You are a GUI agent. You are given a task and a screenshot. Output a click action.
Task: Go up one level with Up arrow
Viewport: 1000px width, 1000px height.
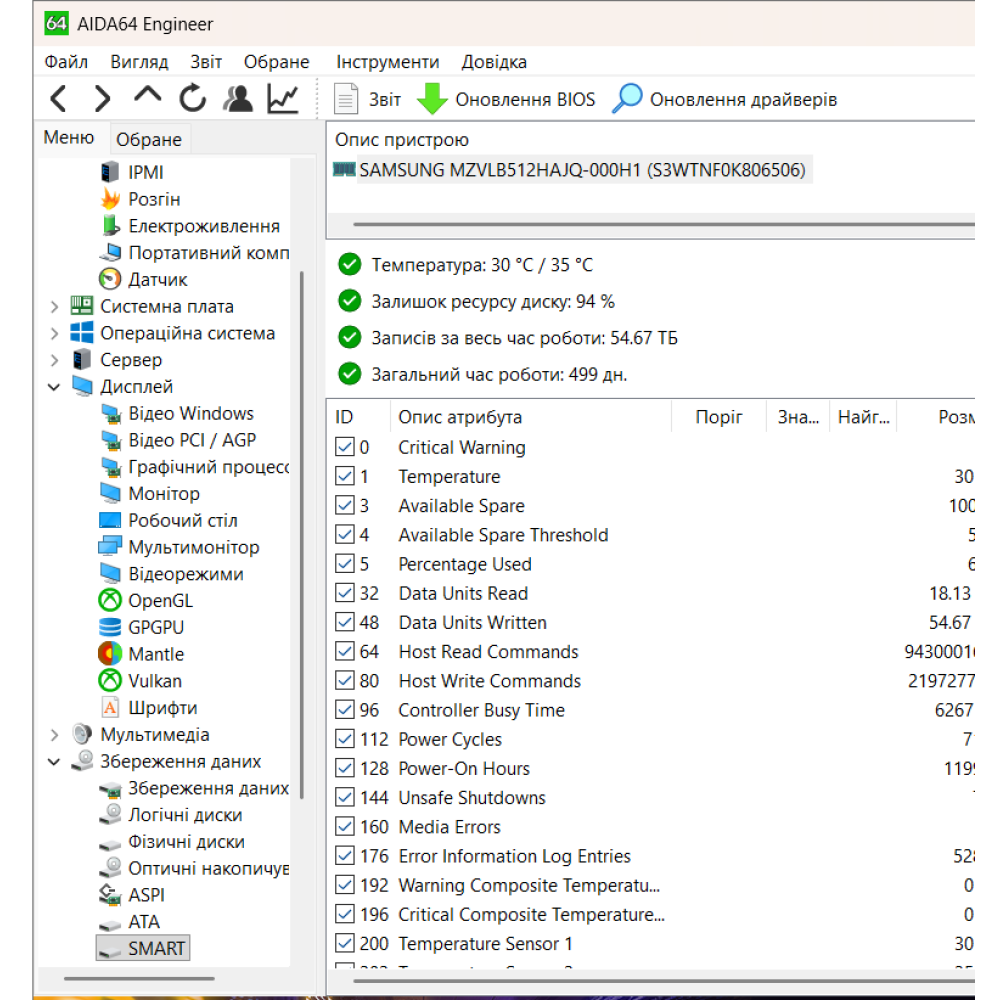tap(148, 96)
